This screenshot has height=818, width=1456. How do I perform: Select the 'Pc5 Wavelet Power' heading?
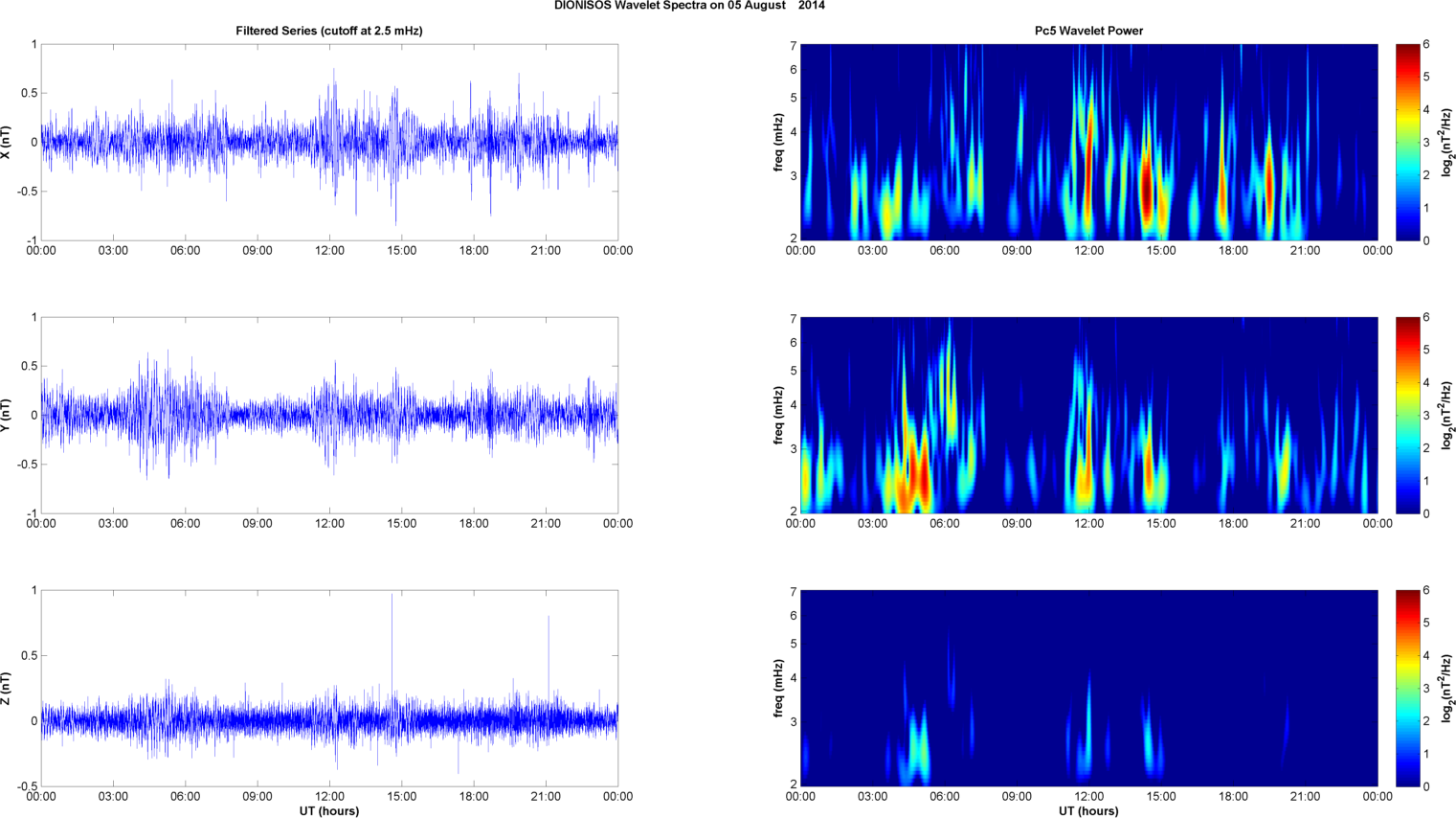(x=1088, y=31)
